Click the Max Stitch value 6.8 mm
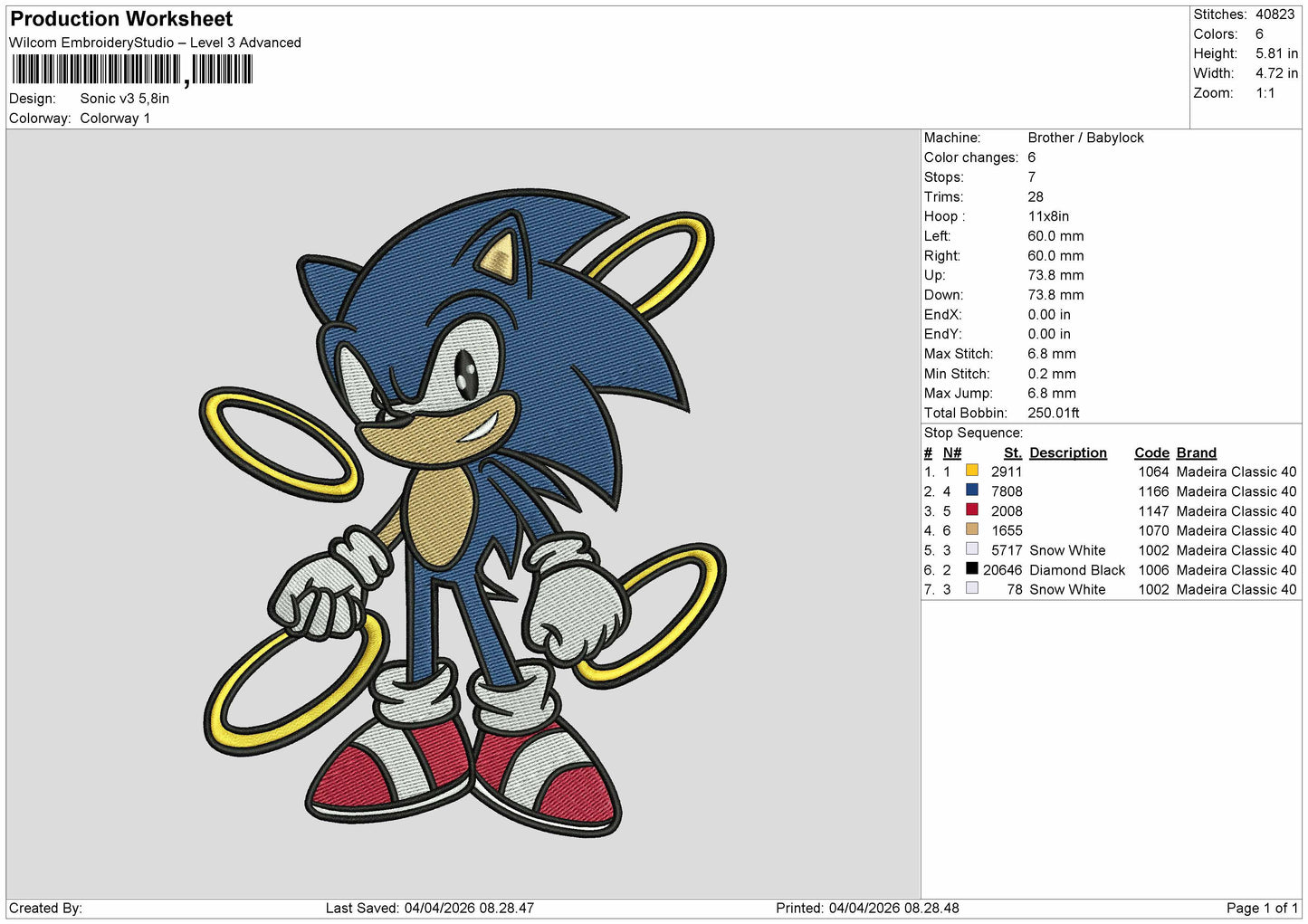 point(1052,354)
